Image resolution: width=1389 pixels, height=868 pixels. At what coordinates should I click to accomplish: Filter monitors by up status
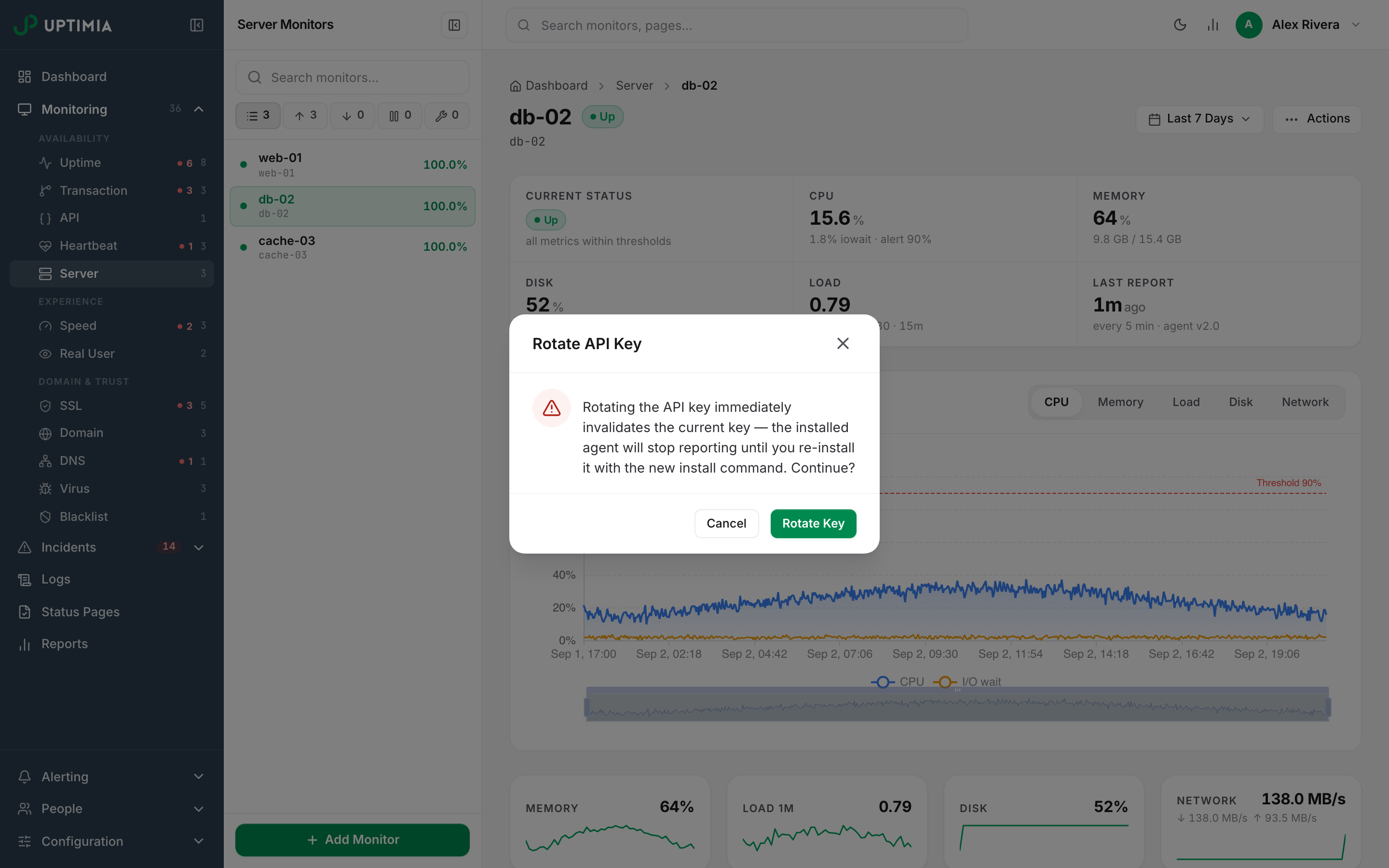click(x=305, y=116)
